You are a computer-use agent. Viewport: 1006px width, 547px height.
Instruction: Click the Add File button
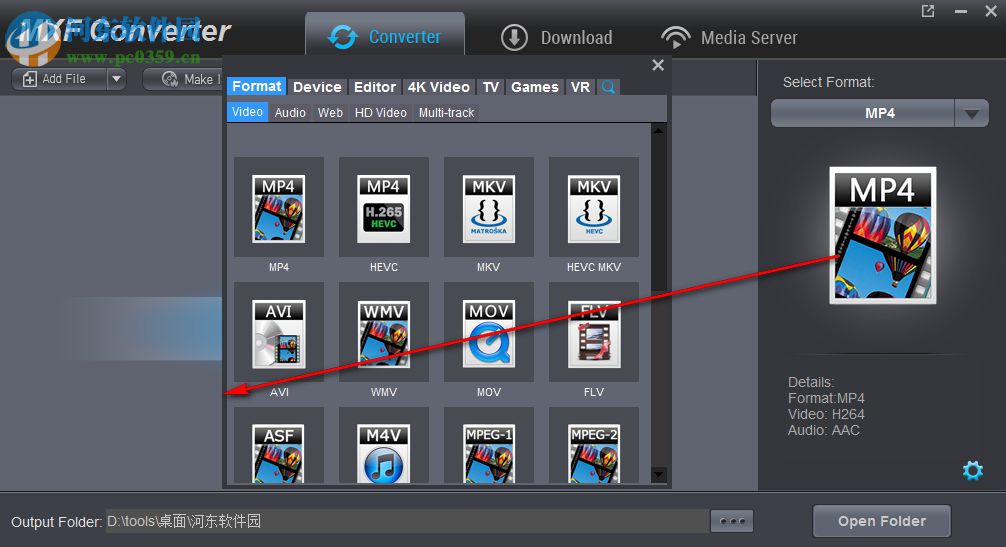(x=59, y=79)
